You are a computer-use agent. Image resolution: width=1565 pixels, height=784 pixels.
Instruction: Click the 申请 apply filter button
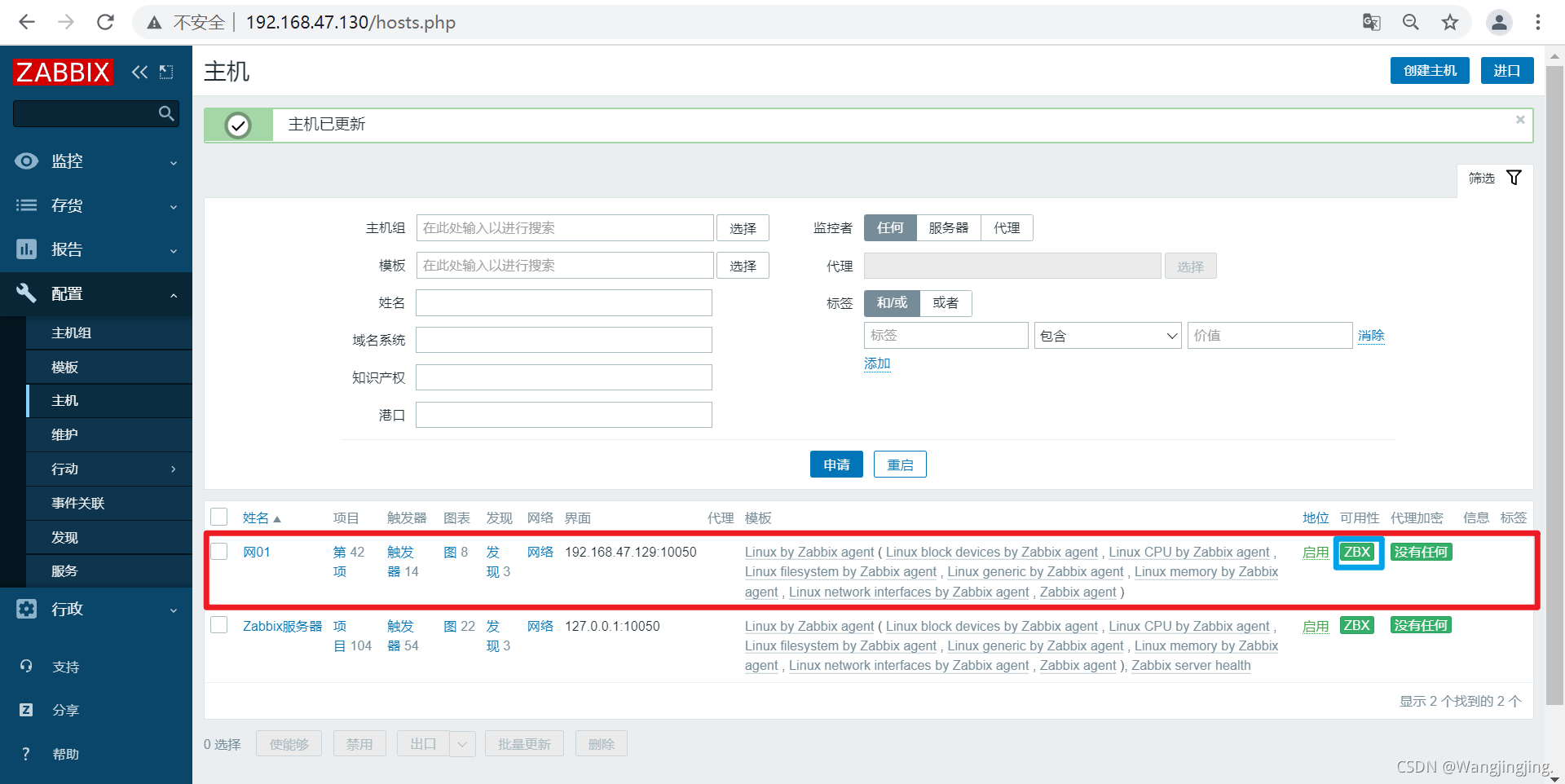(x=836, y=464)
